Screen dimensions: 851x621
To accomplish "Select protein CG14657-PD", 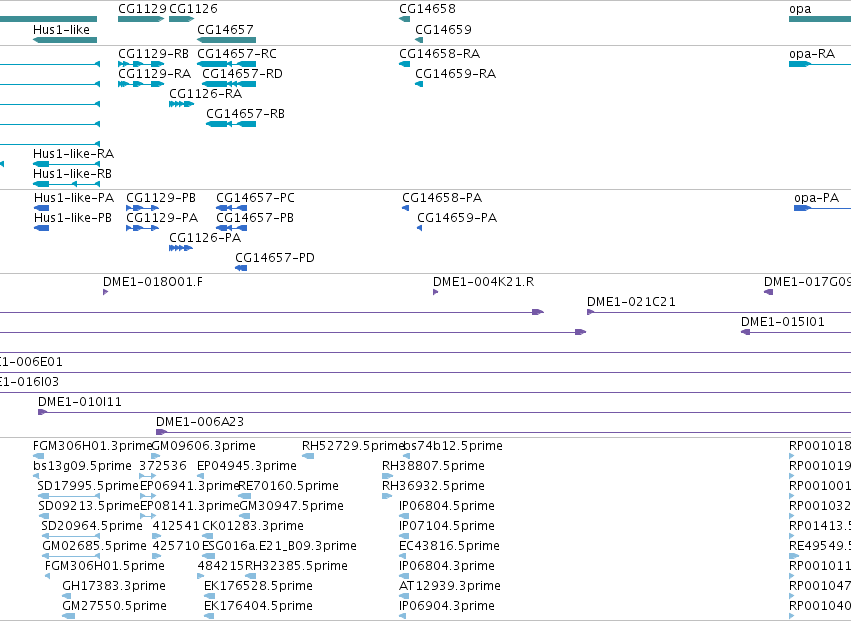I will 275,258.
